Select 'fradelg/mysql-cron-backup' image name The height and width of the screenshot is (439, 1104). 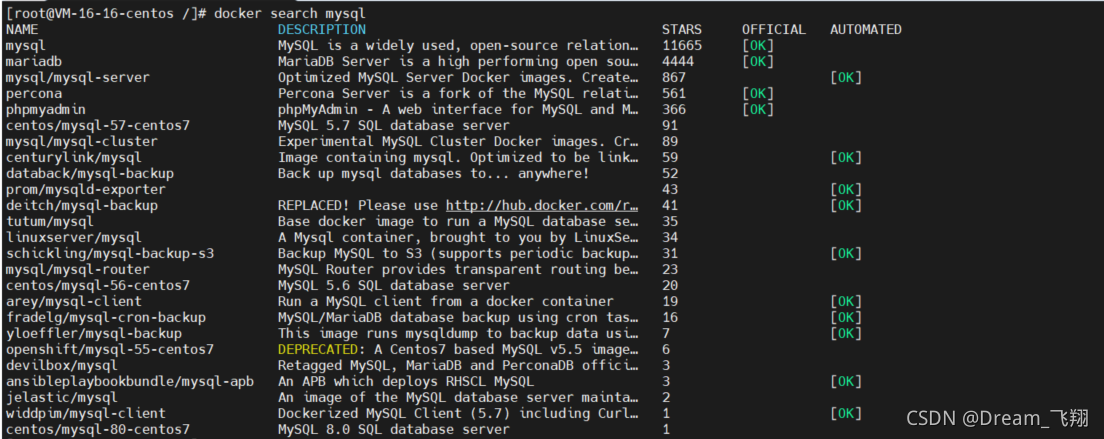105,317
